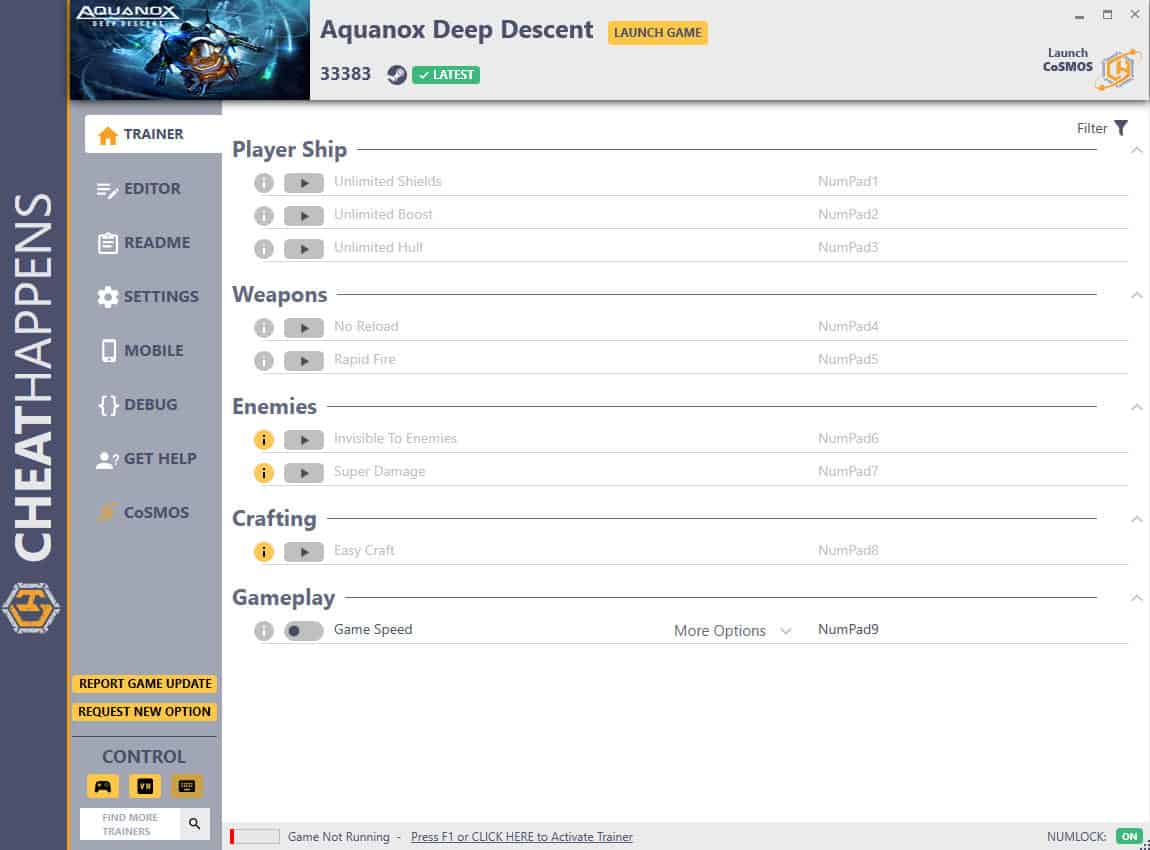
Task: Click the Launch CoSMOS hexagon icon
Action: pos(1118,70)
